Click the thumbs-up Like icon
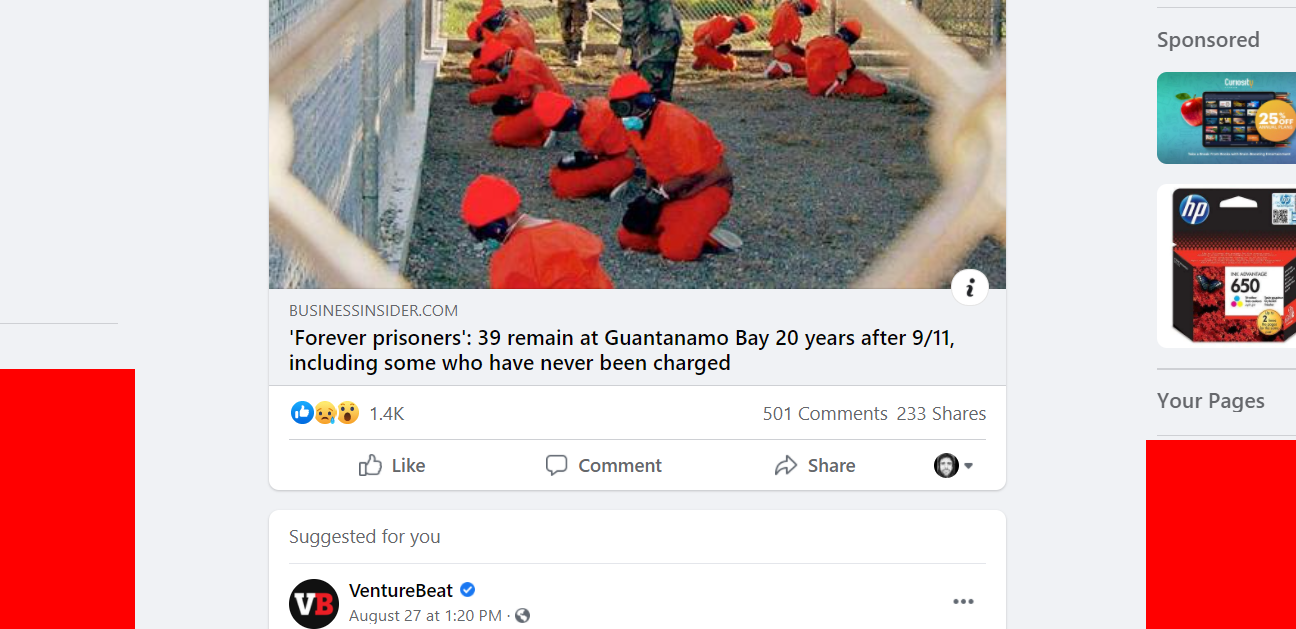Viewport: 1296px width, 629px height. click(x=370, y=465)
